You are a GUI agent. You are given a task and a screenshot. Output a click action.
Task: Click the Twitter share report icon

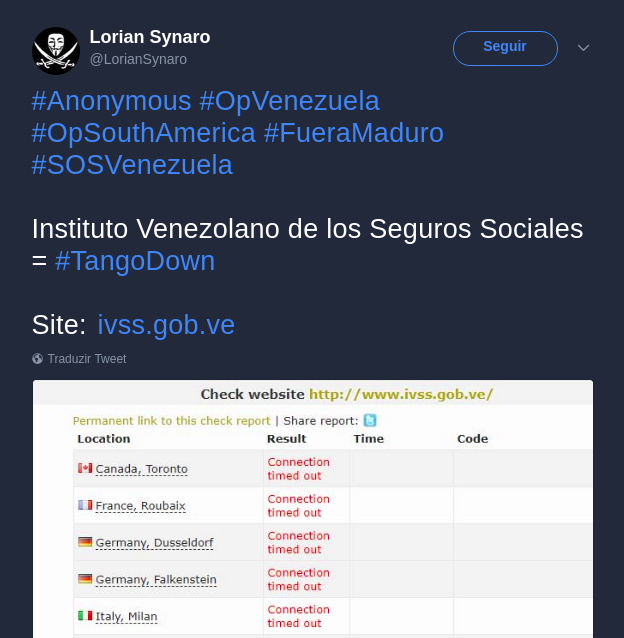[370, 420]
